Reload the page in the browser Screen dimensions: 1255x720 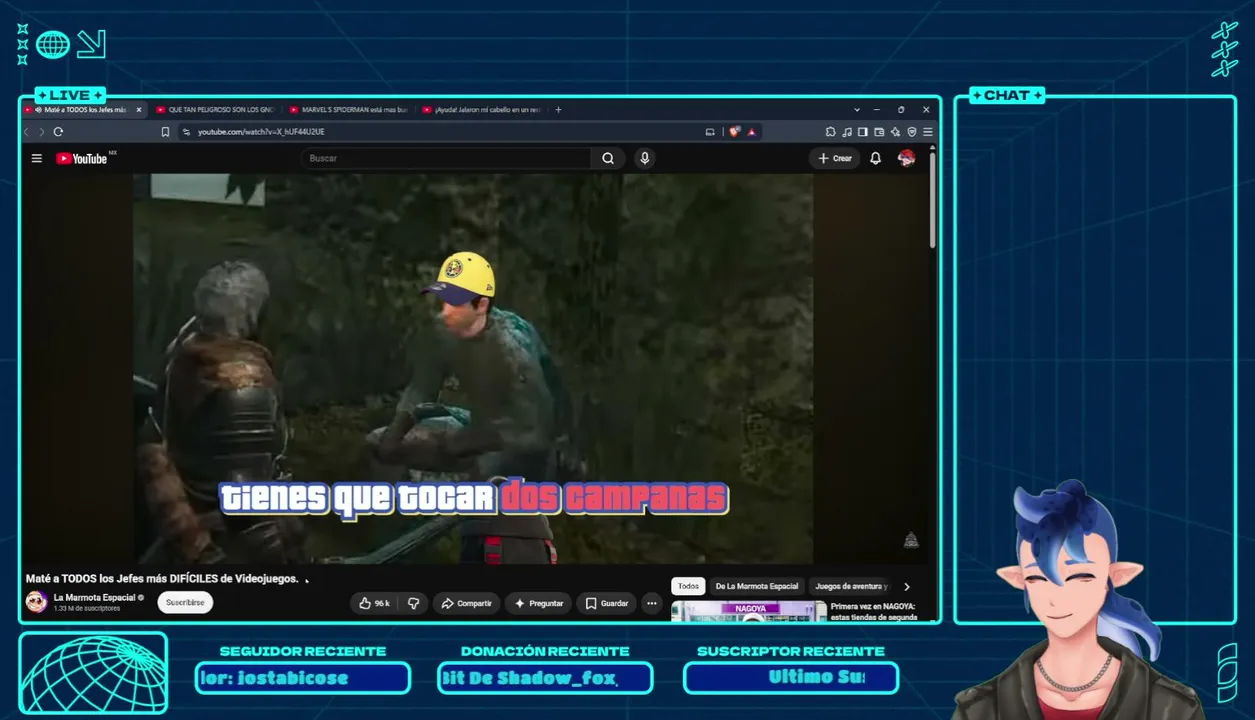point(58,132)
